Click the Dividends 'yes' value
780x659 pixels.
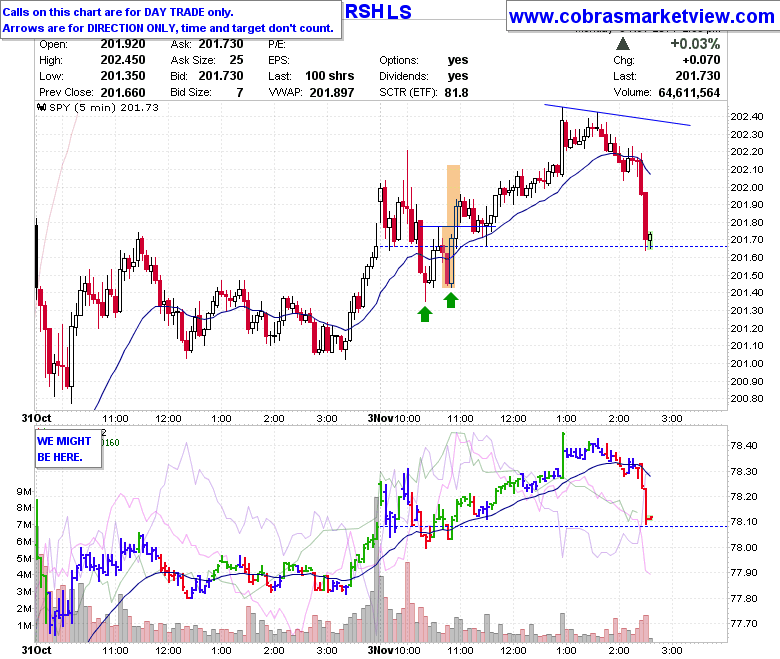point(458,76)
